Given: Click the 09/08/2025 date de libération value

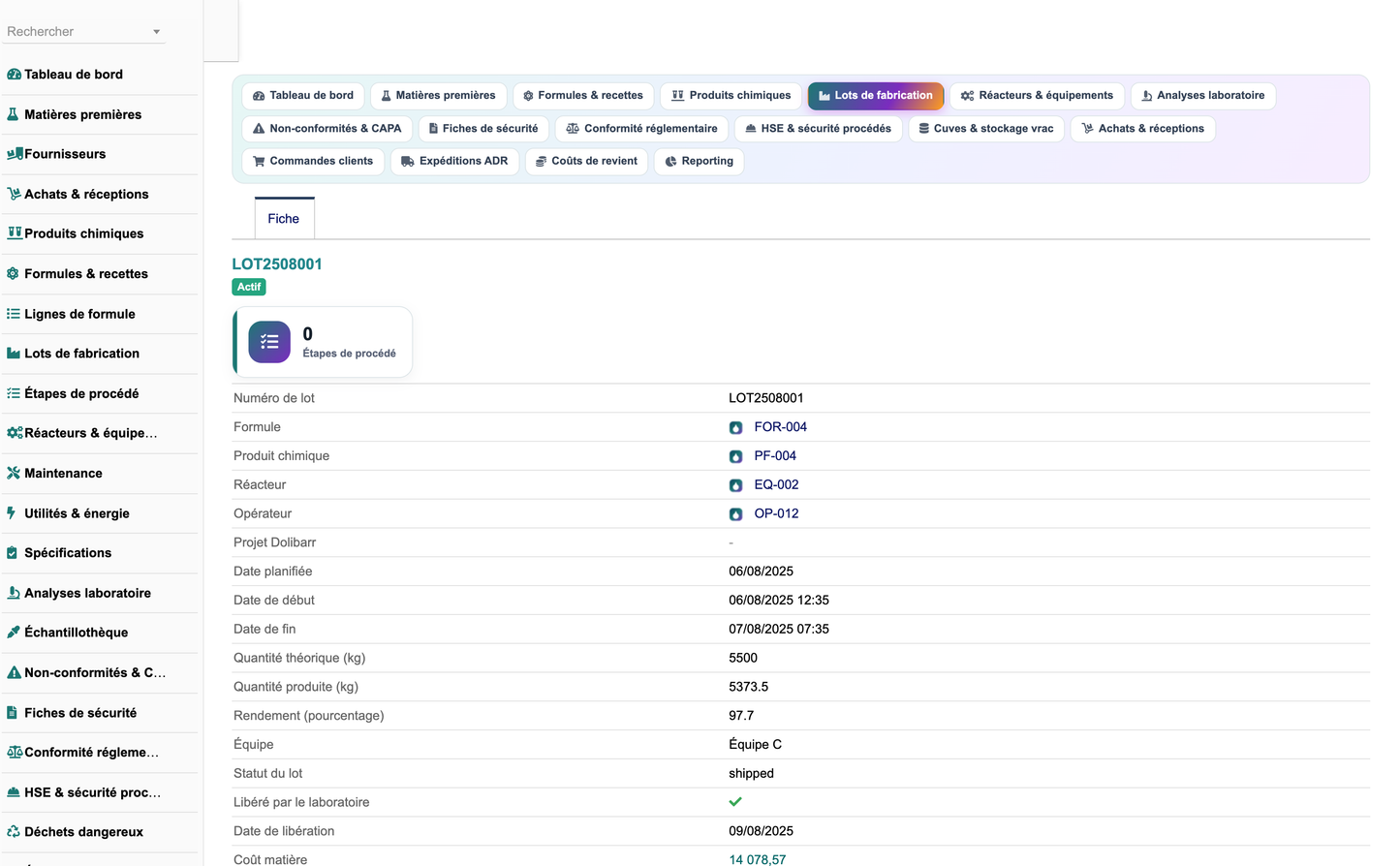Looking at the screenshot, I should click(762, 831).
